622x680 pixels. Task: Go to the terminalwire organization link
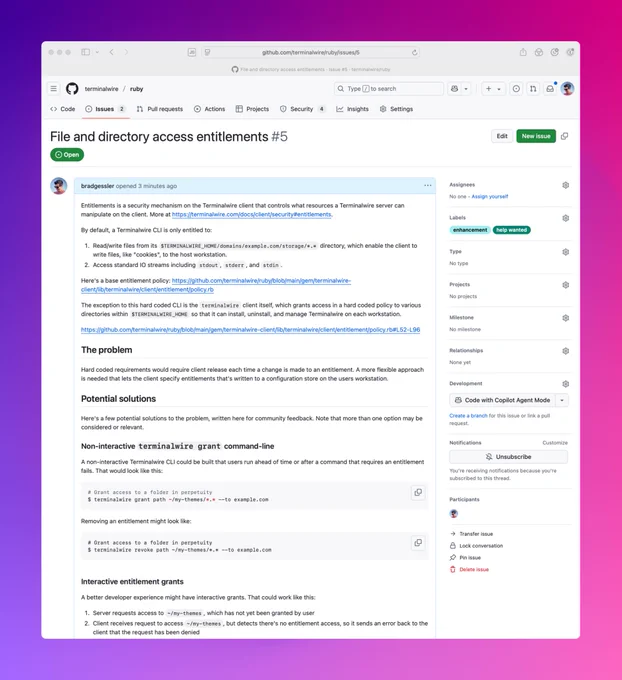[x=101, y=88]
